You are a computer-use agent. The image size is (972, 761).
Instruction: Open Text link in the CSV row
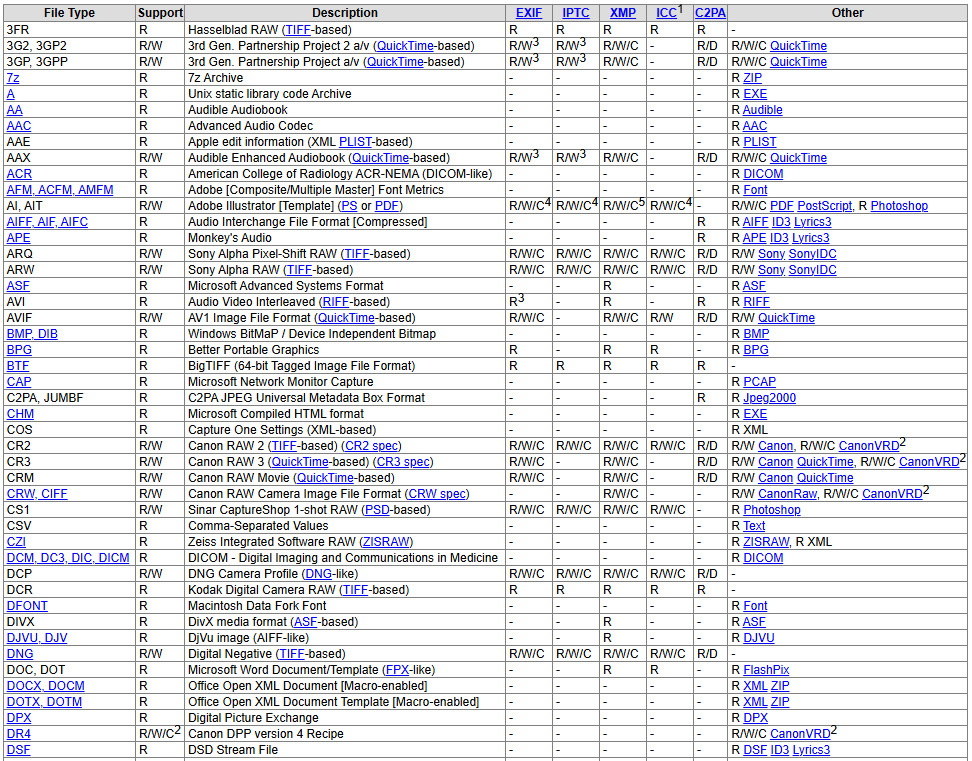pyautogui.click(x=754, y=526)
